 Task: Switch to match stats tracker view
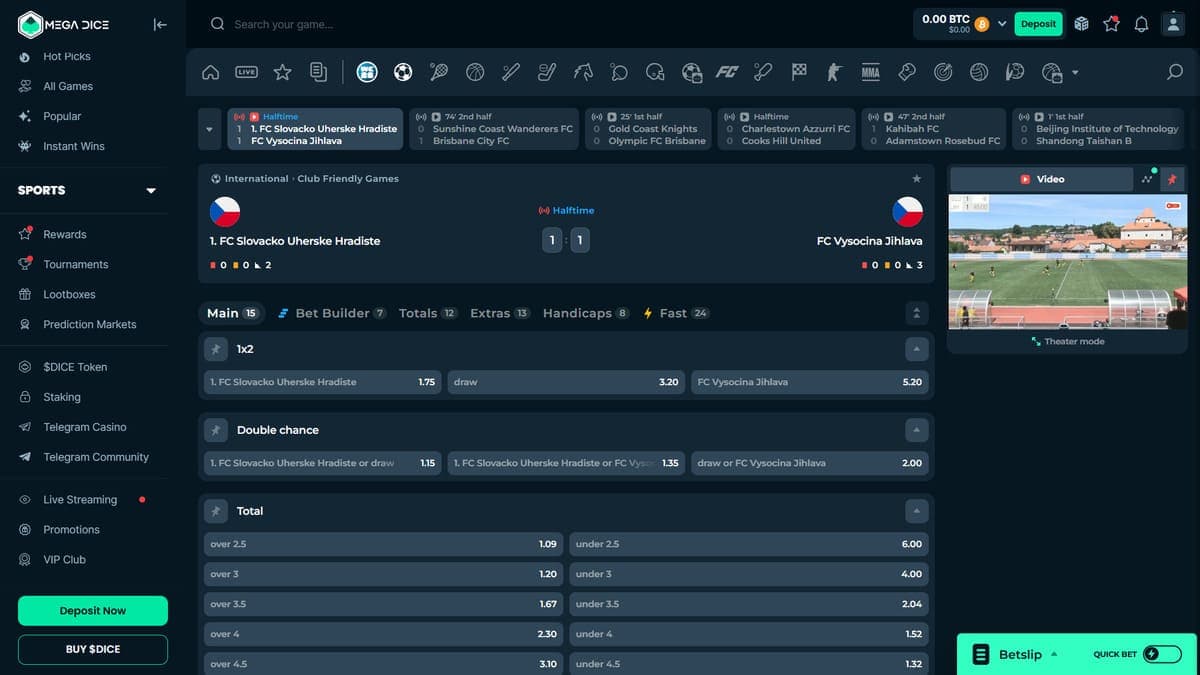pyautogui.click(x=1146, y=179)
